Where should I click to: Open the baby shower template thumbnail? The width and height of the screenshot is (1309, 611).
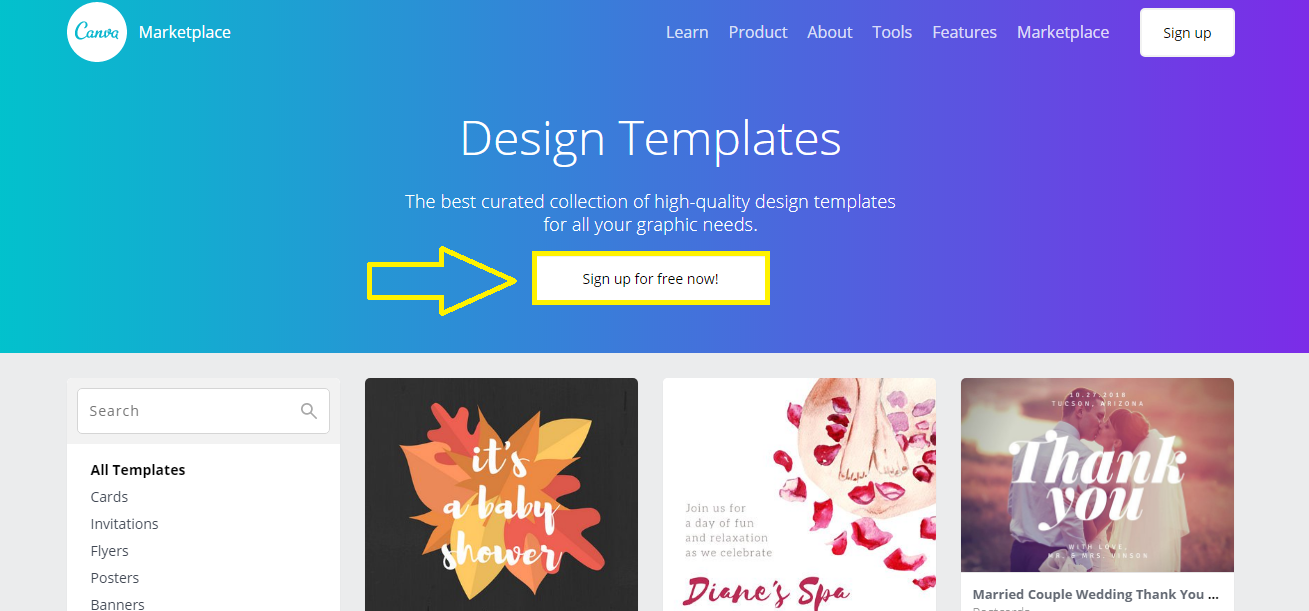click(x=501, y=494)
